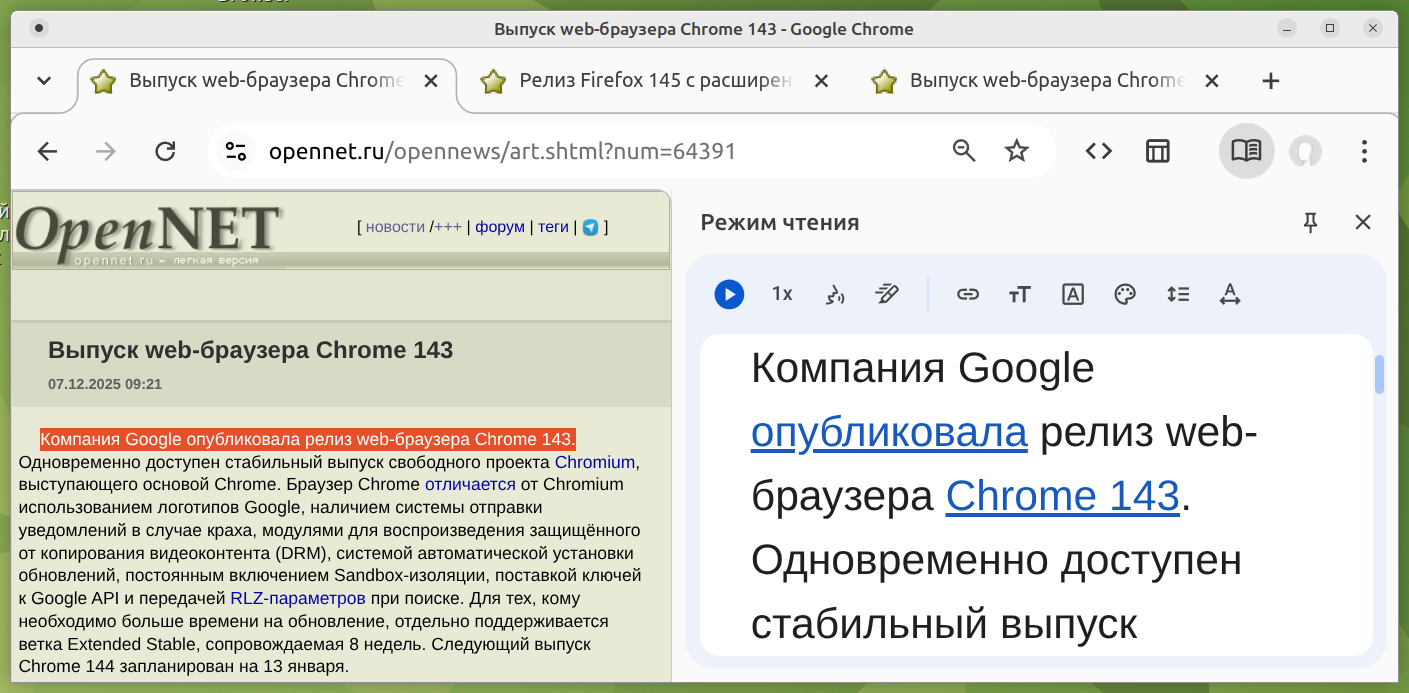Open color theme palette icon
This screenshot has height=693, width=1409.
(x=1125, y=294)
